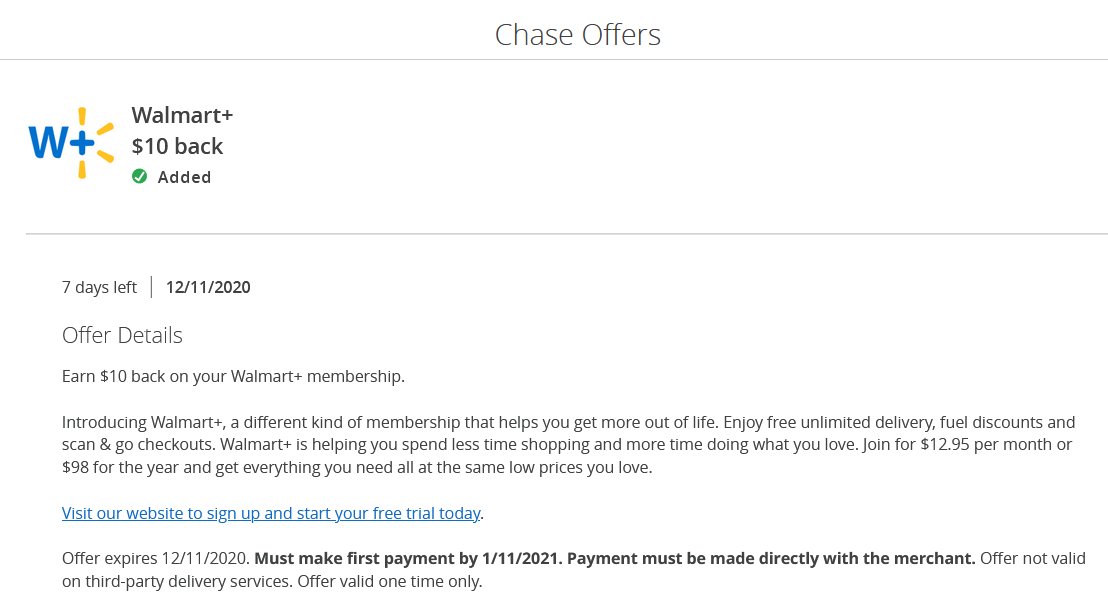This screenshot has height=610, width=1108.
Task: Click the Offer expires 12/11/2020 sentence
Action: point(156,558)
